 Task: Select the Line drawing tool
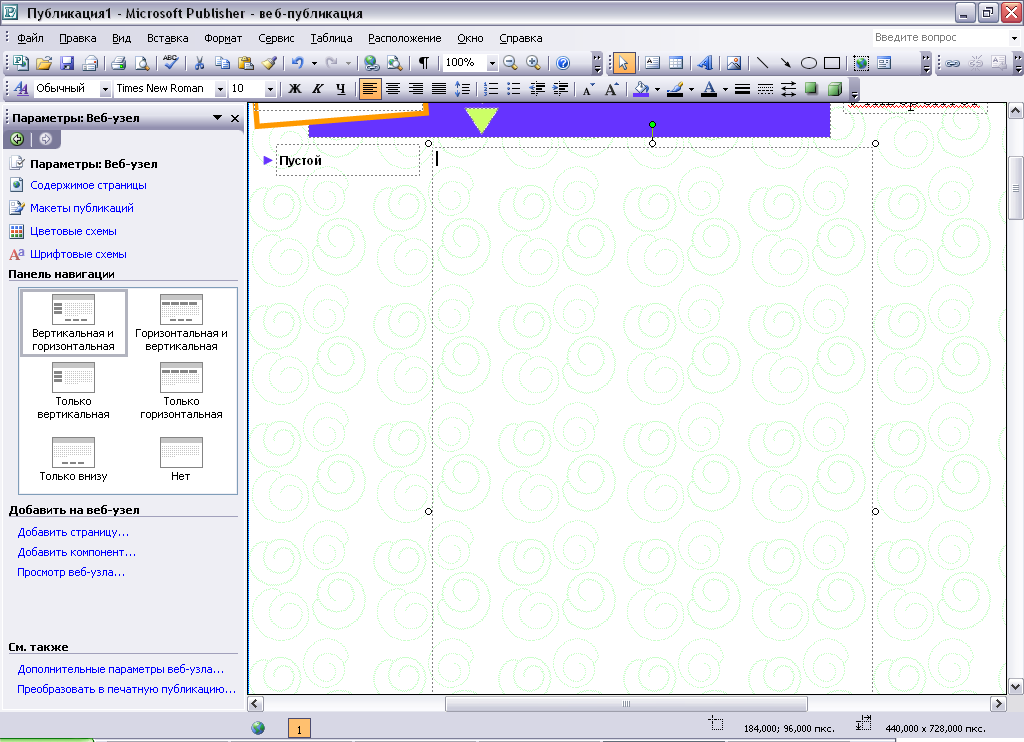point(762,63)
